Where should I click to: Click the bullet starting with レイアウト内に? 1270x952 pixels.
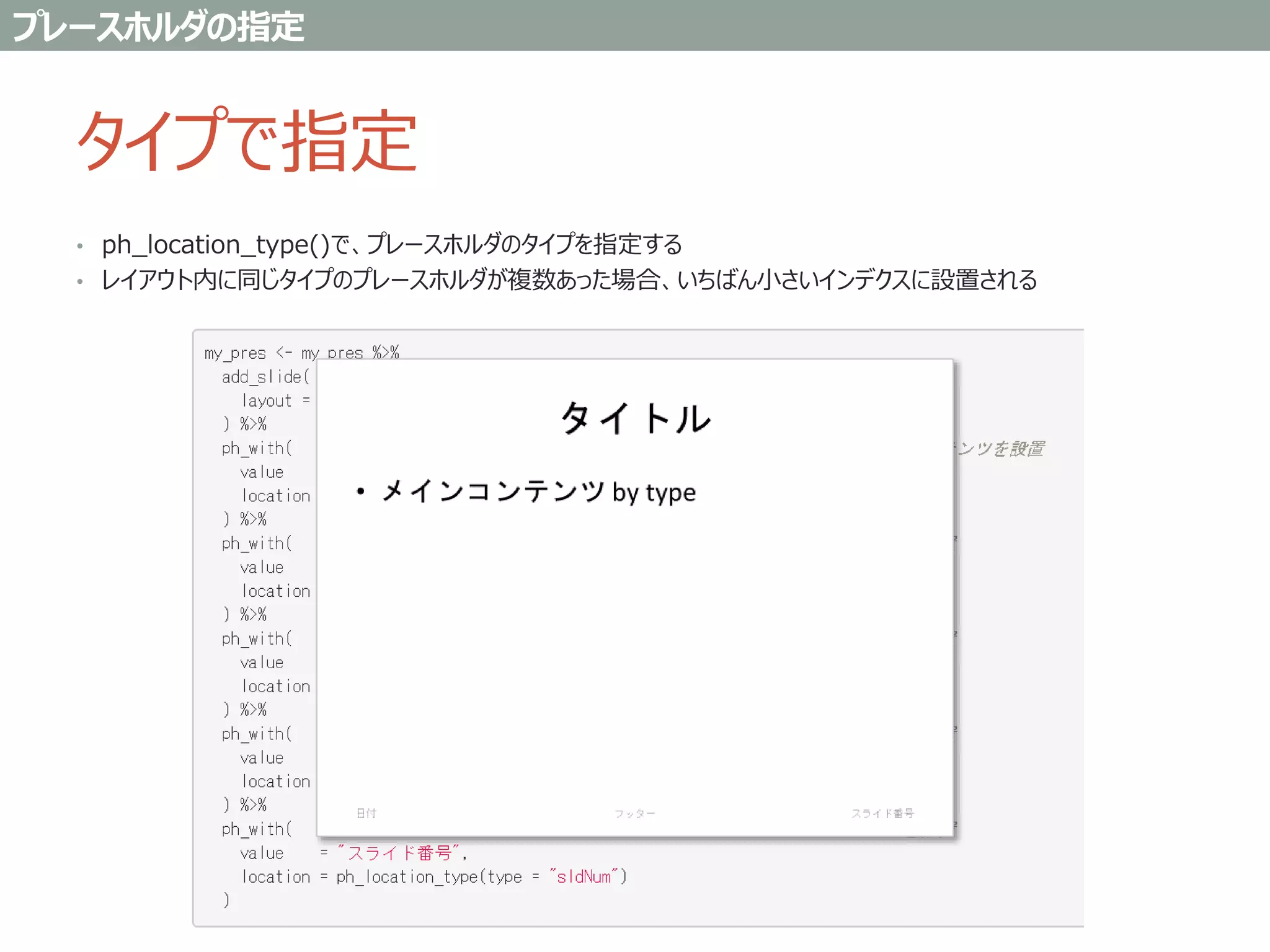click(569, 280)
